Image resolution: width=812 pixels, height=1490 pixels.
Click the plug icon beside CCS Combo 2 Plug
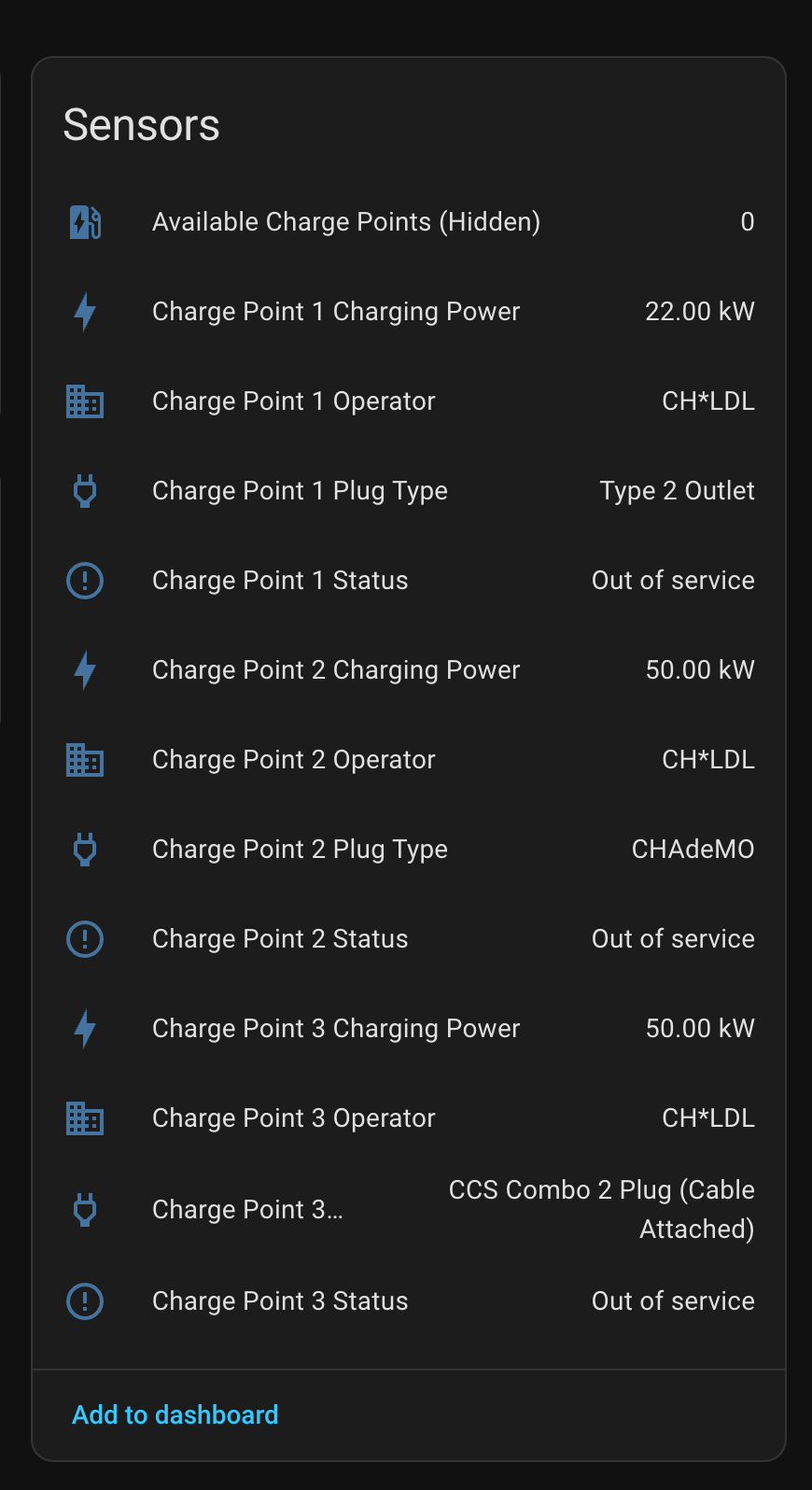(85, 1210)
